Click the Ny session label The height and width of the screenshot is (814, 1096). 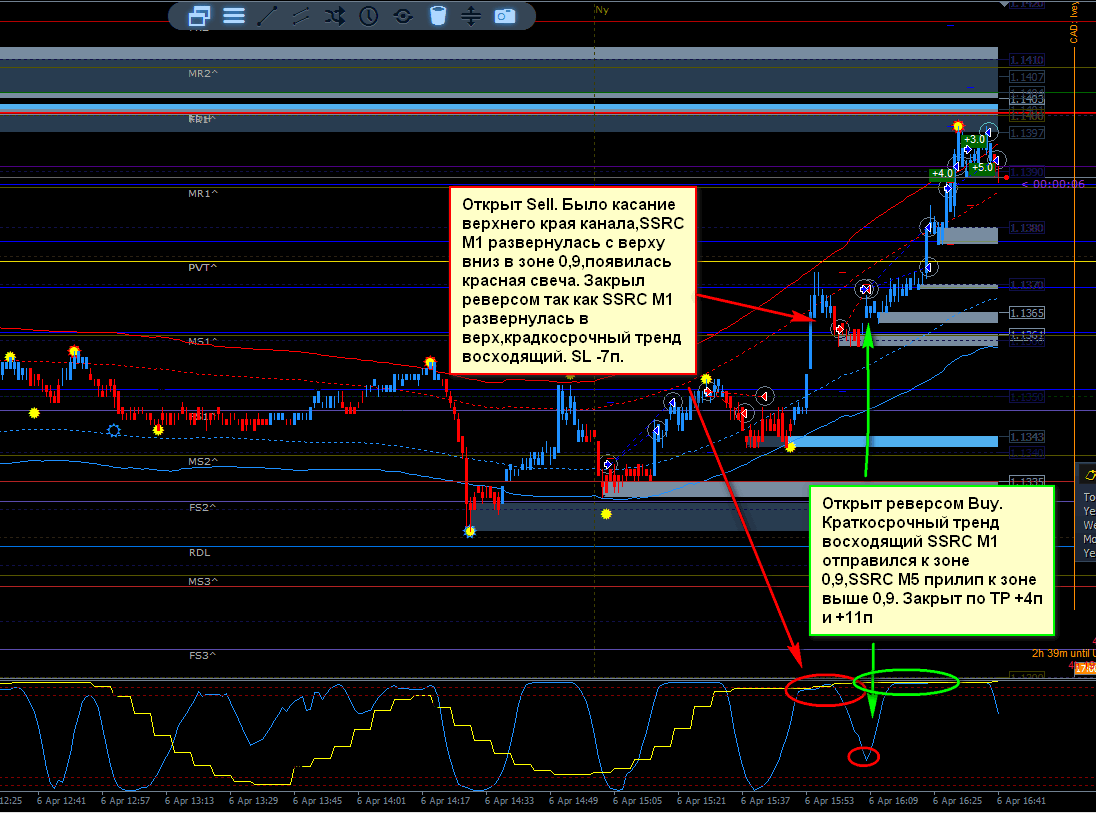602,10
